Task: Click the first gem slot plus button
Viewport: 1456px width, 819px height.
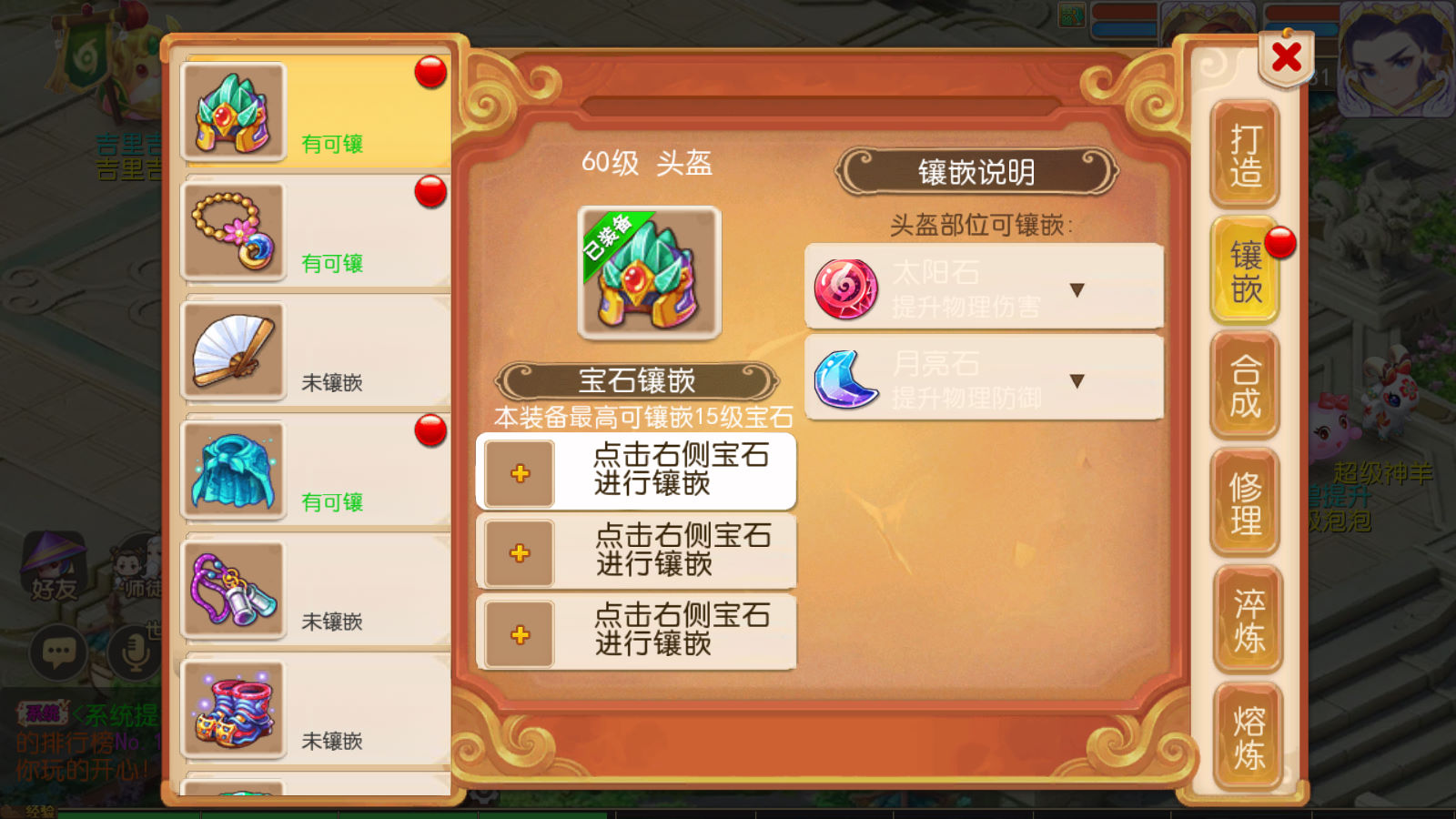Action: click(520, 473)
